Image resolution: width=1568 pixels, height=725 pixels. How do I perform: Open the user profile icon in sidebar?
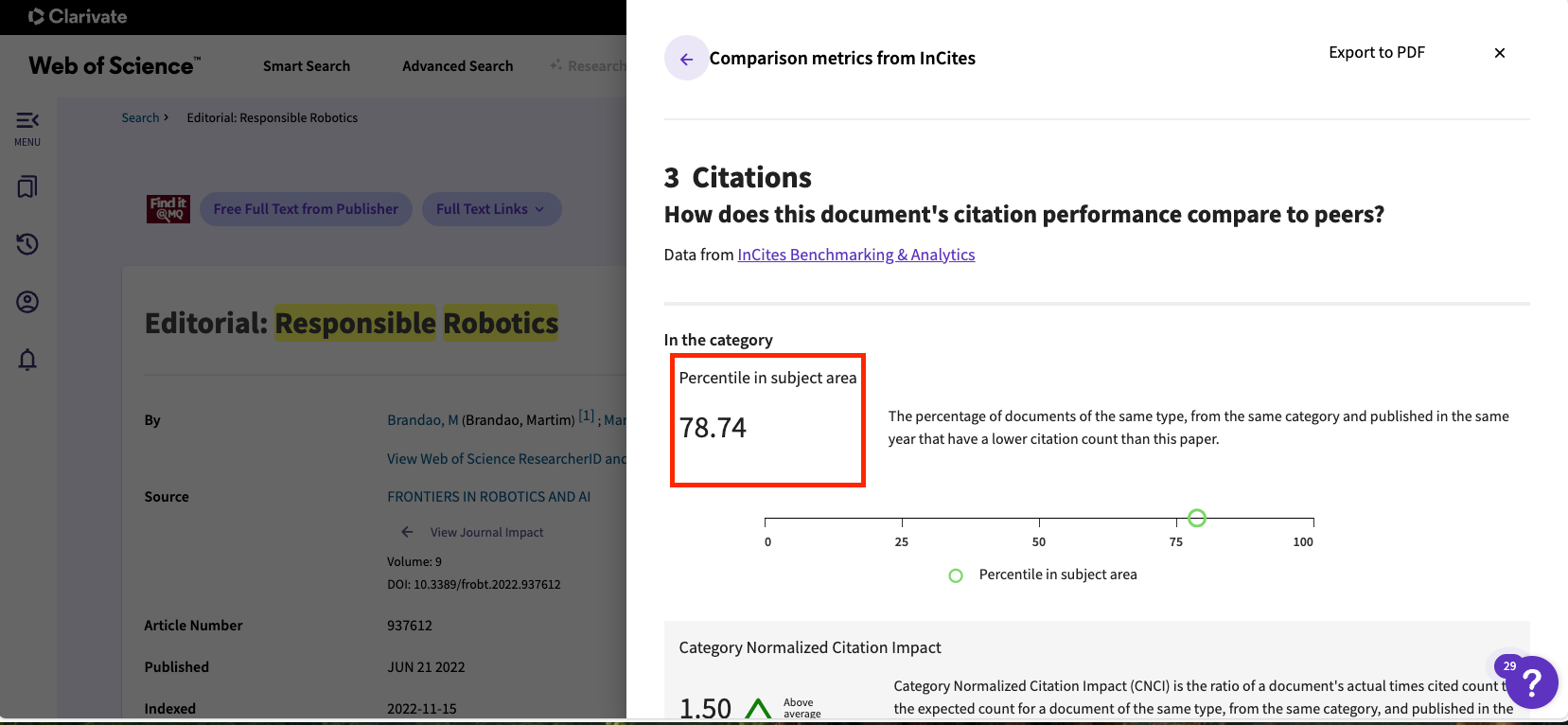(27, 302)
